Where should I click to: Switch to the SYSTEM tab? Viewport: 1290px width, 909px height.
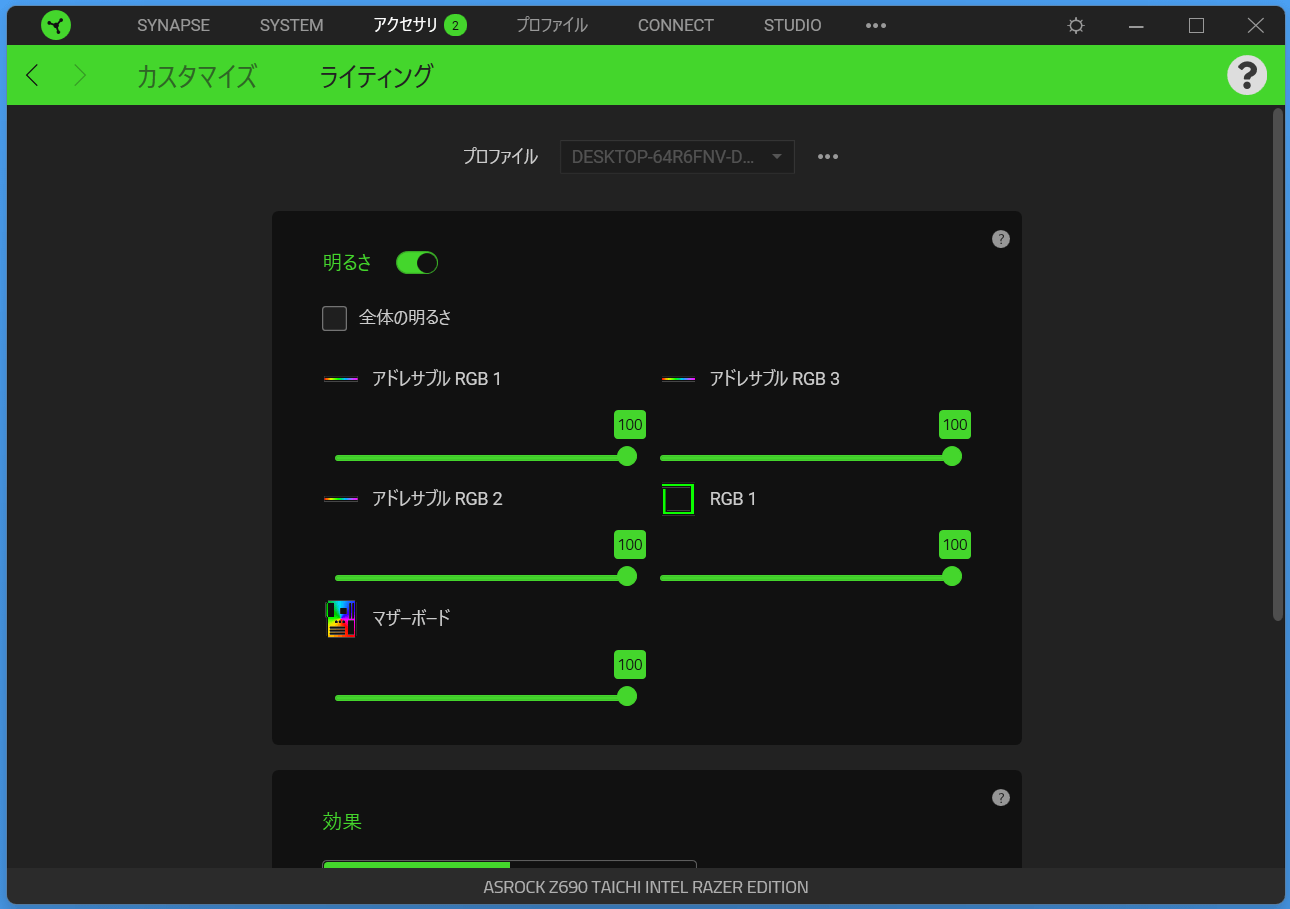pos(292,26)
